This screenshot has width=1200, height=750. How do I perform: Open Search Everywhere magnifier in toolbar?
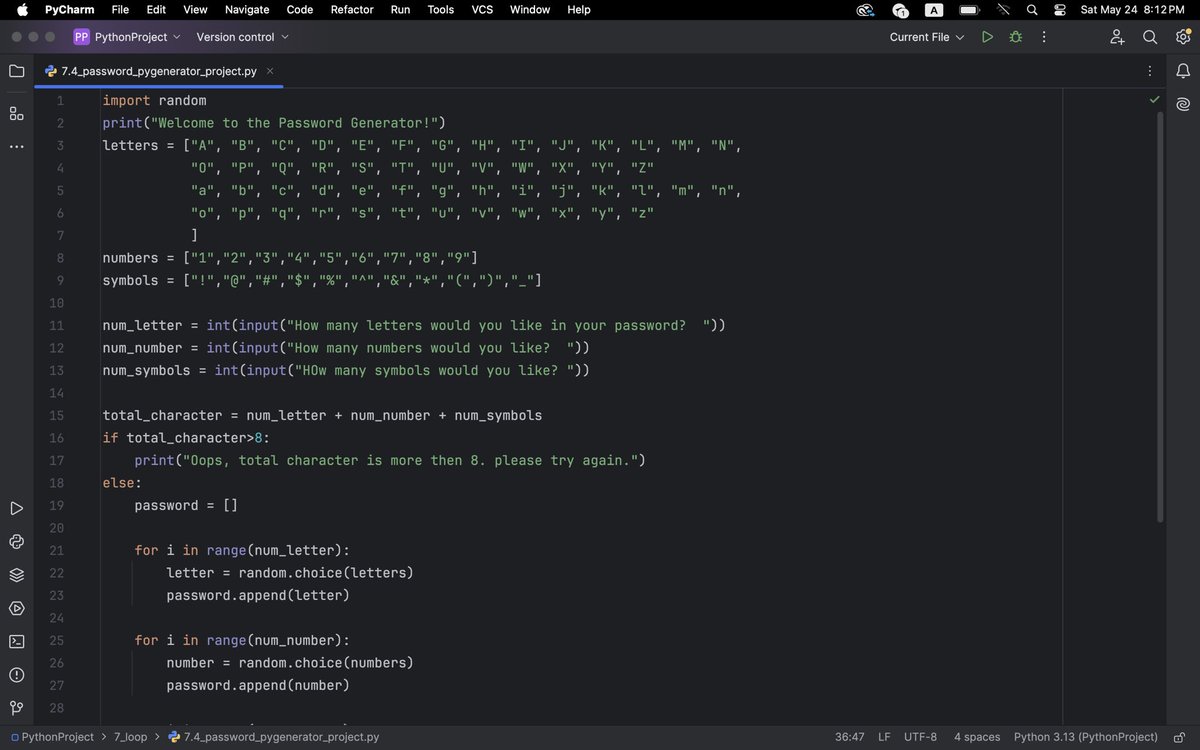(1150, 37)
